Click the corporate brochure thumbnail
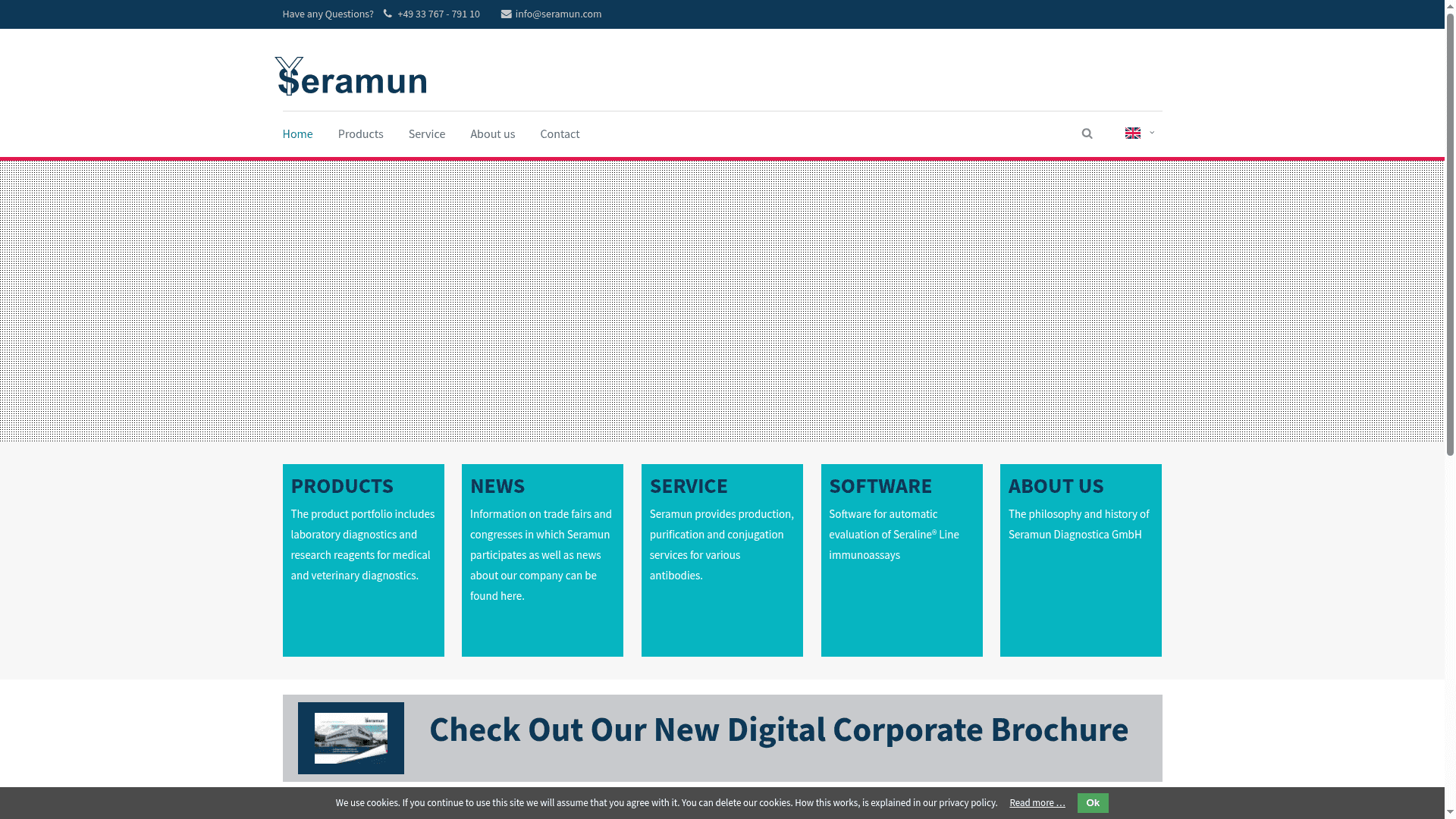 click(350, 738)
